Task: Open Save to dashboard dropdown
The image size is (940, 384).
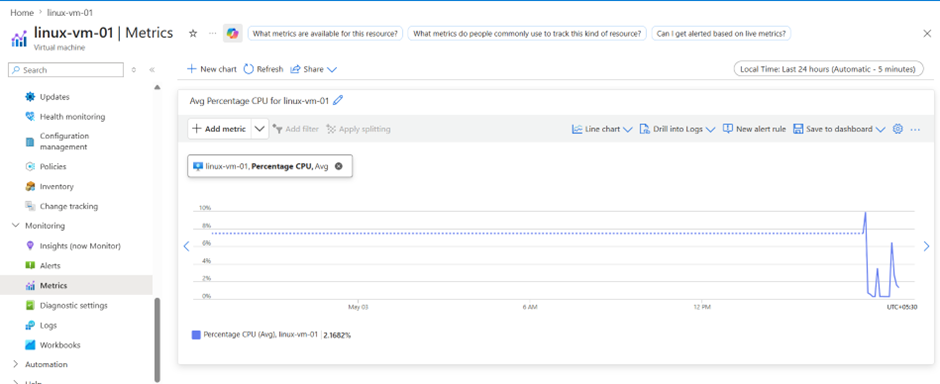Action: [839, 129]
